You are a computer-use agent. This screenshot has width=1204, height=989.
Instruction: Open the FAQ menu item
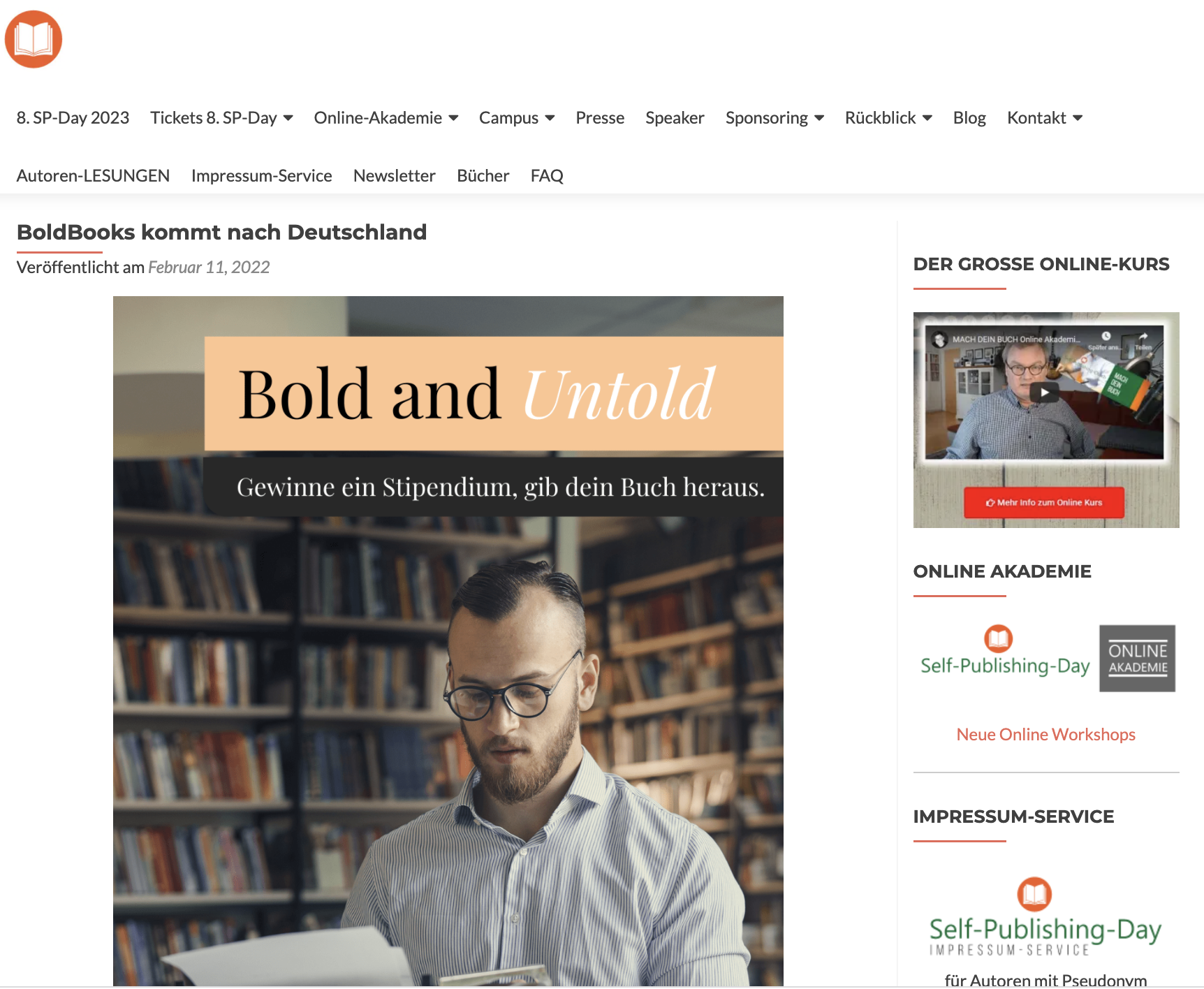(547, 176)
